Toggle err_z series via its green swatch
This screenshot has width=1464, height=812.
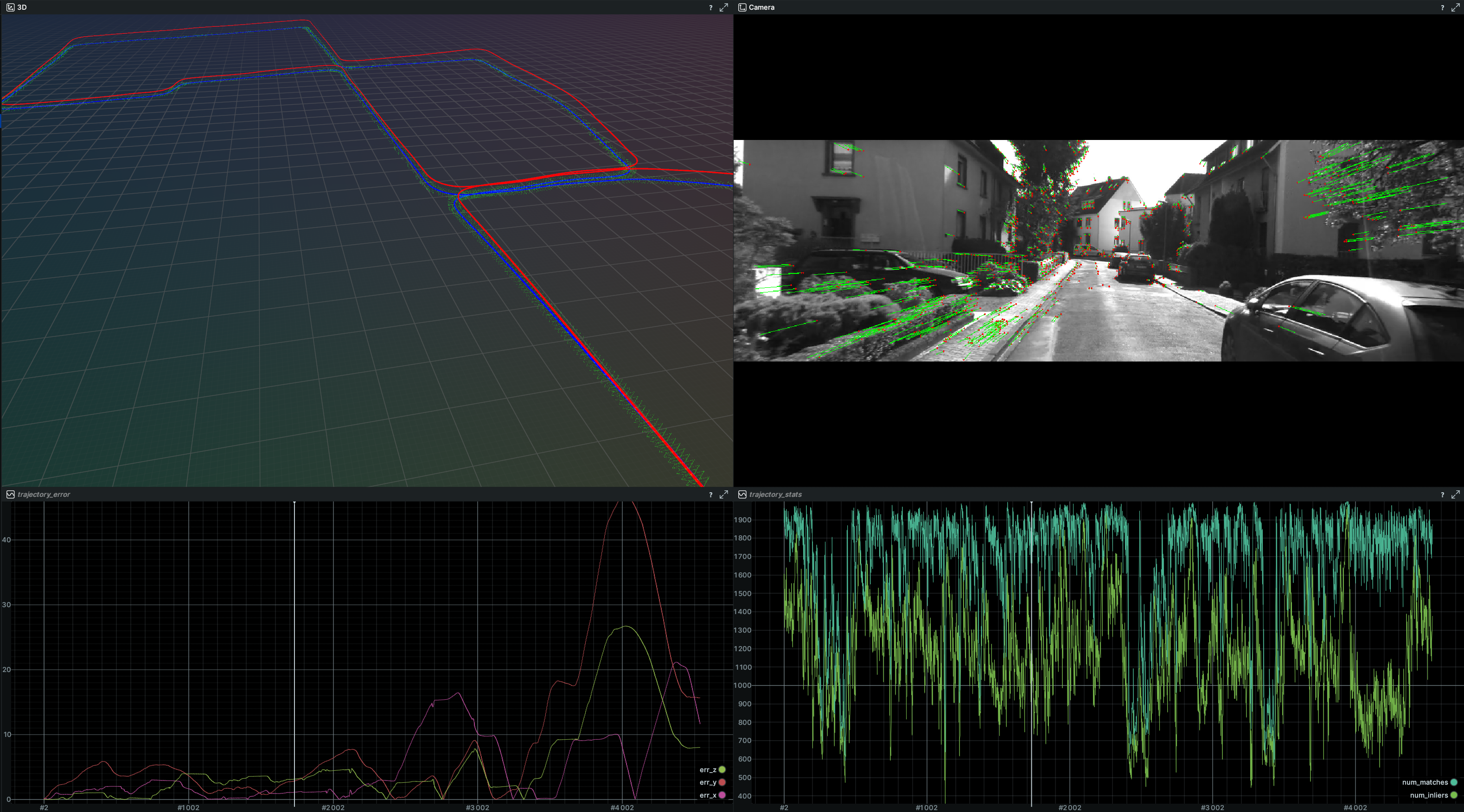(x=722, y=769)
